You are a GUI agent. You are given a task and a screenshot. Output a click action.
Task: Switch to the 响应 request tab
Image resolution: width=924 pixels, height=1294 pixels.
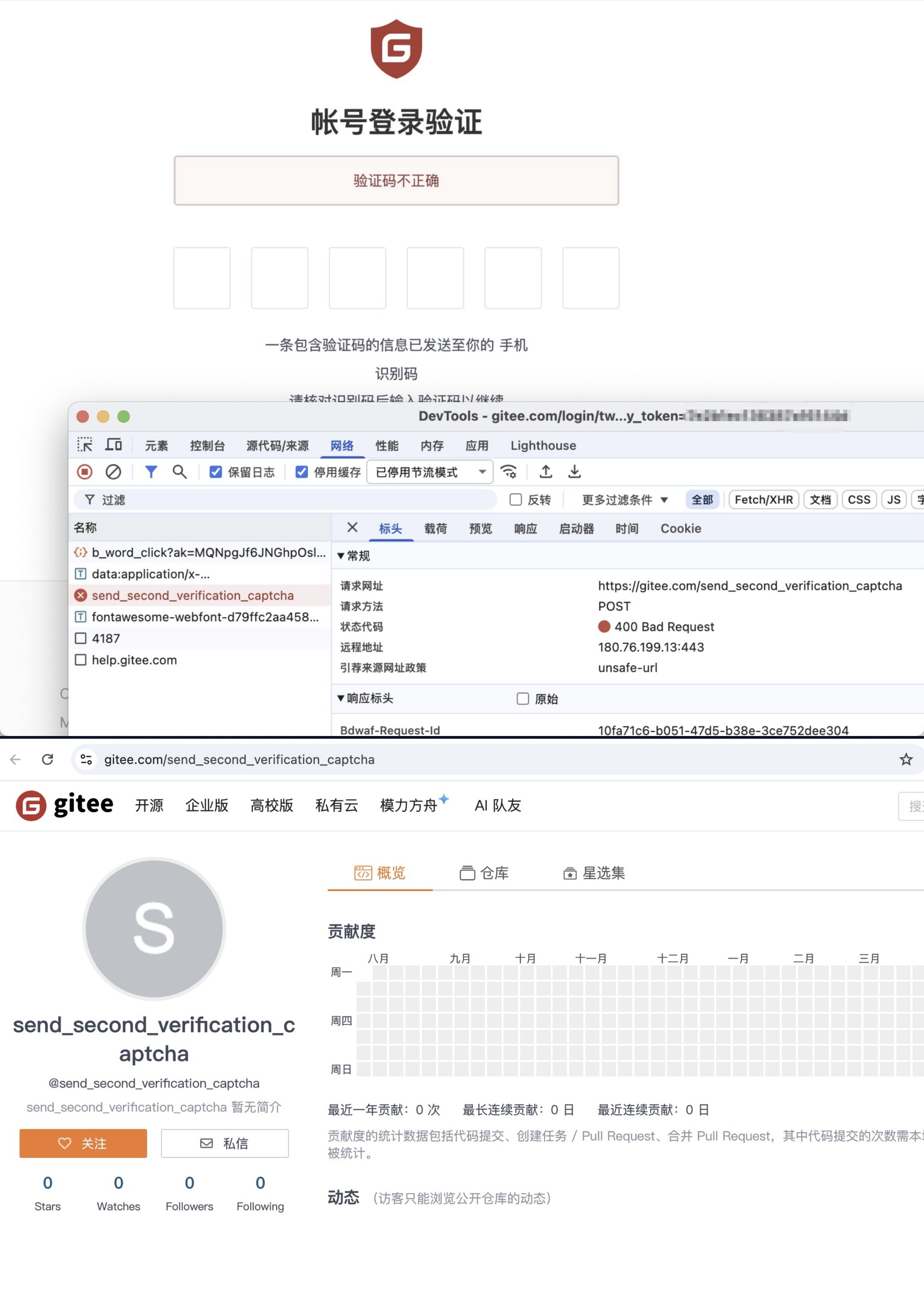(x=526, y=528)
